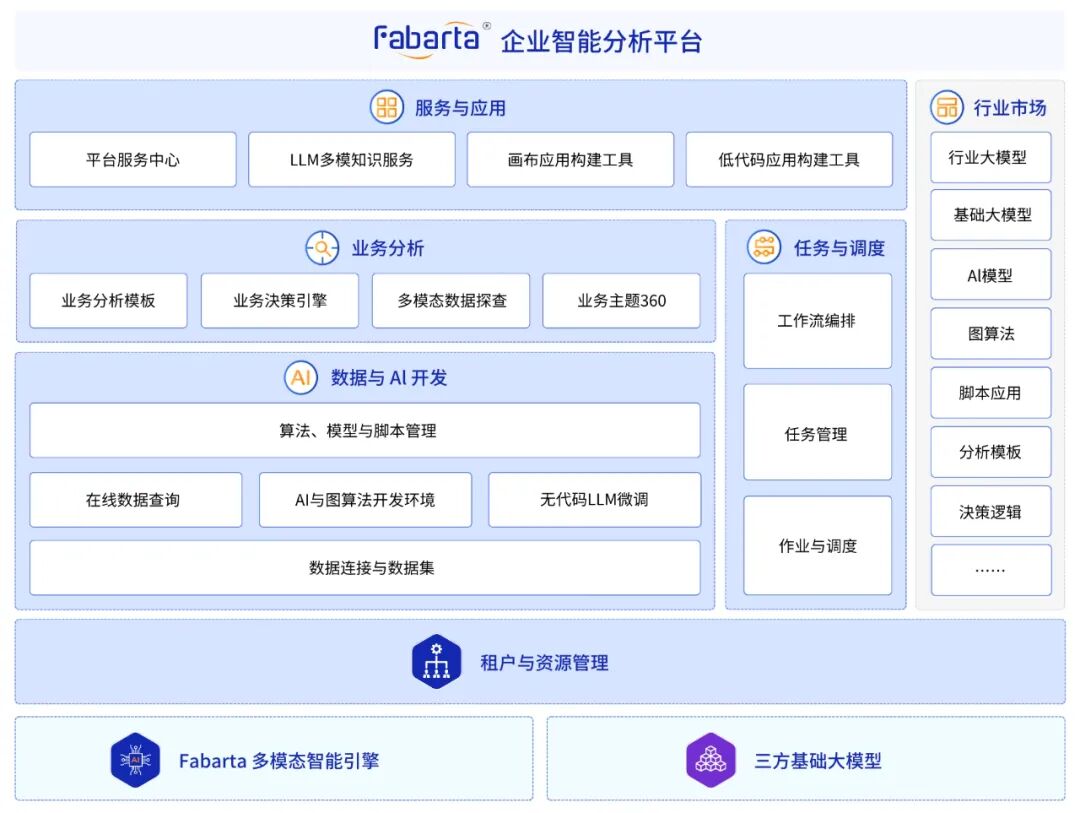Click 业务决策引擎
Screen dimensions: 1080x813
click(x=280, y=300)
